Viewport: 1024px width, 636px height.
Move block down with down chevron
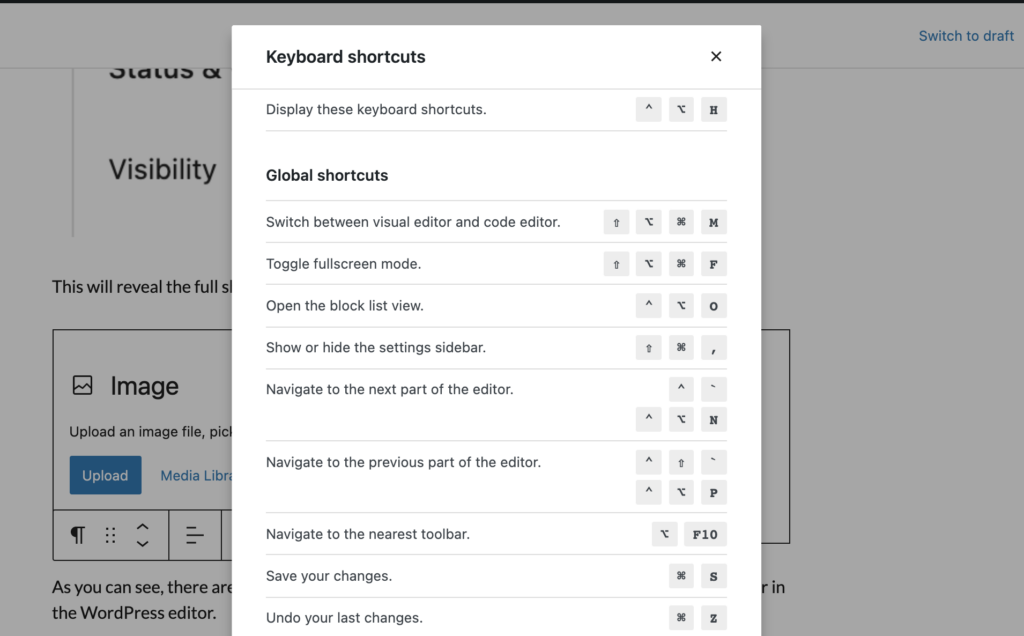(142, 544)
